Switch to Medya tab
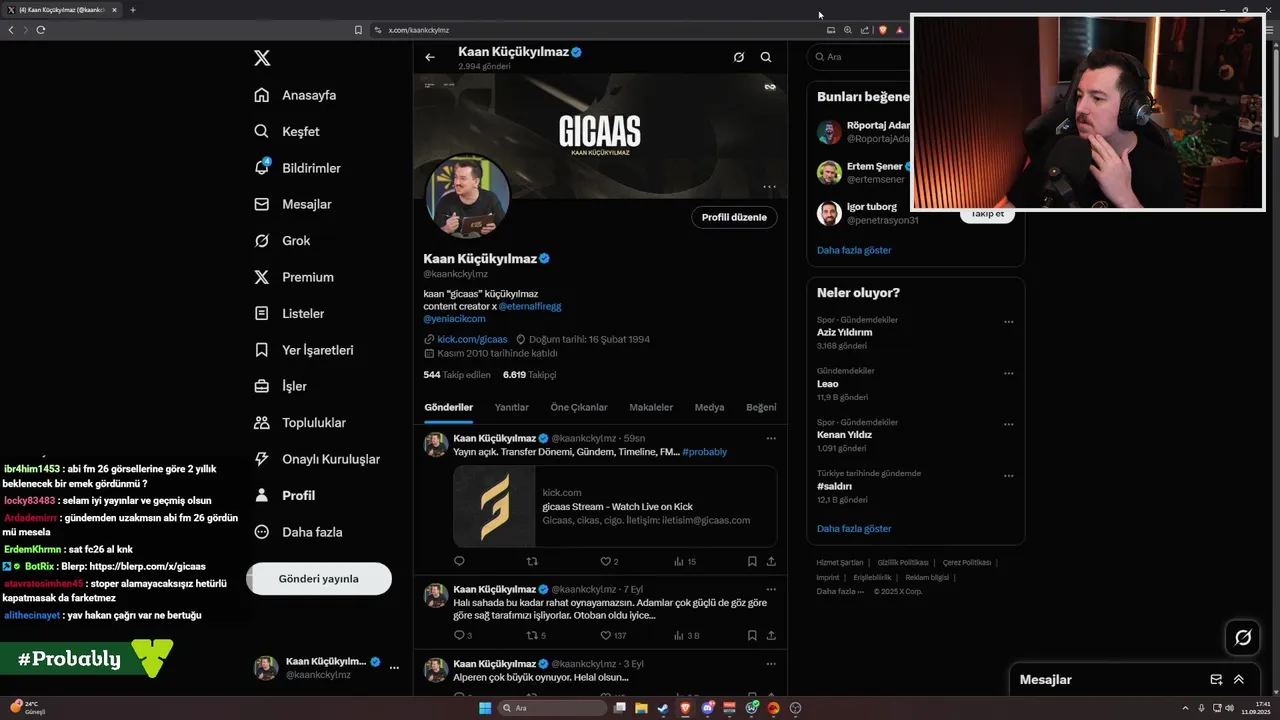The image size is (1280, 720). [709, 407]
